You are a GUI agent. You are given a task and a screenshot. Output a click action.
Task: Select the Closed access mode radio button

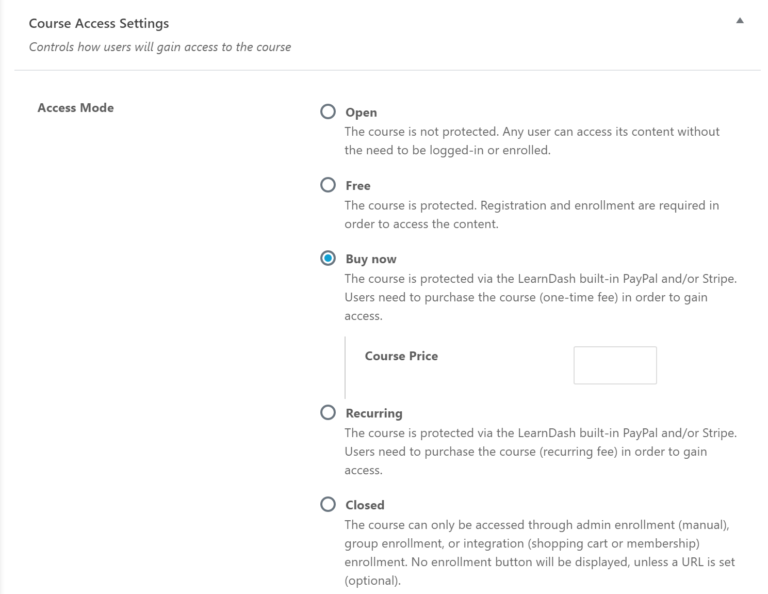coord(327,505)
